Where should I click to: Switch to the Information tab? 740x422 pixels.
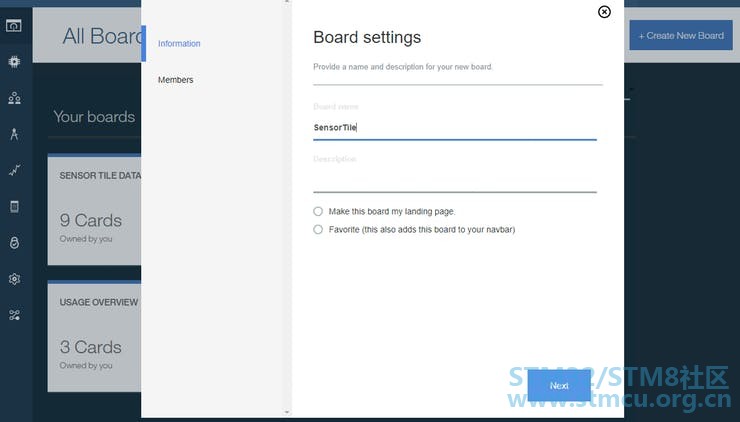pos(179,43)
